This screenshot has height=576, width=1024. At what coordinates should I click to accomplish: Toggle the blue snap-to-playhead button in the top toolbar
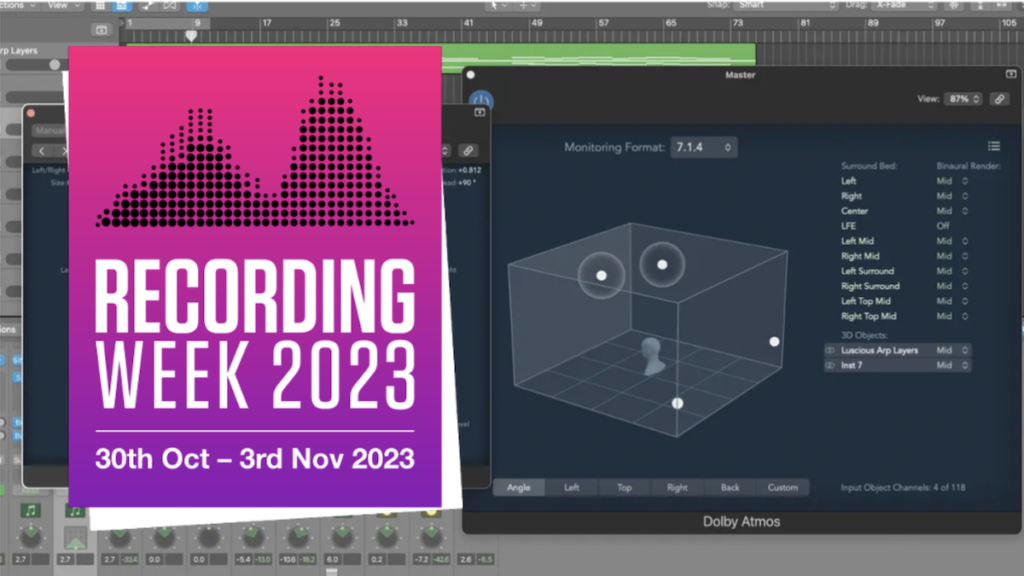[x=197, y=6]
